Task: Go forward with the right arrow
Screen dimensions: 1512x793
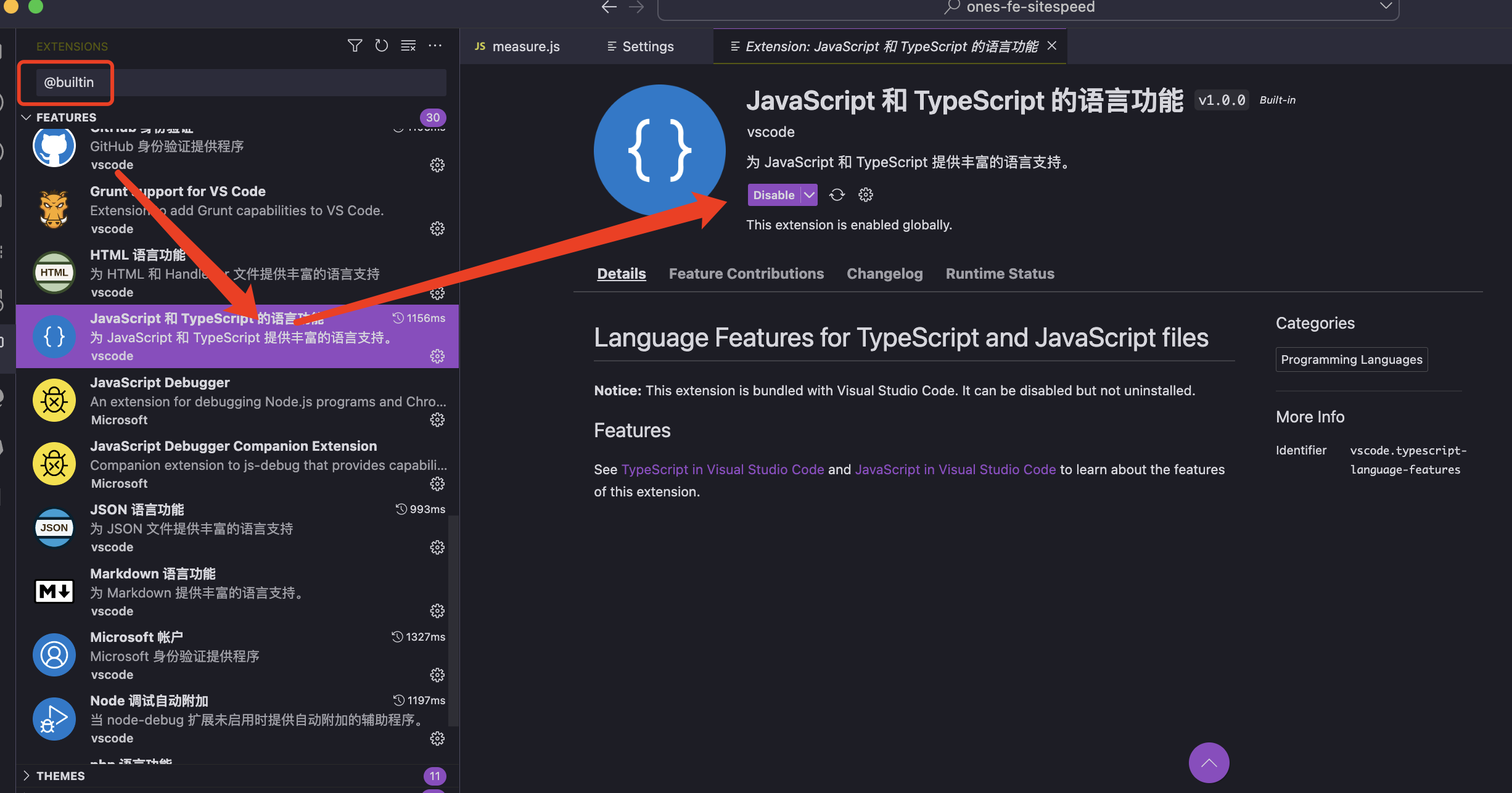Action: pyautogui.click(x=636, y=7)
